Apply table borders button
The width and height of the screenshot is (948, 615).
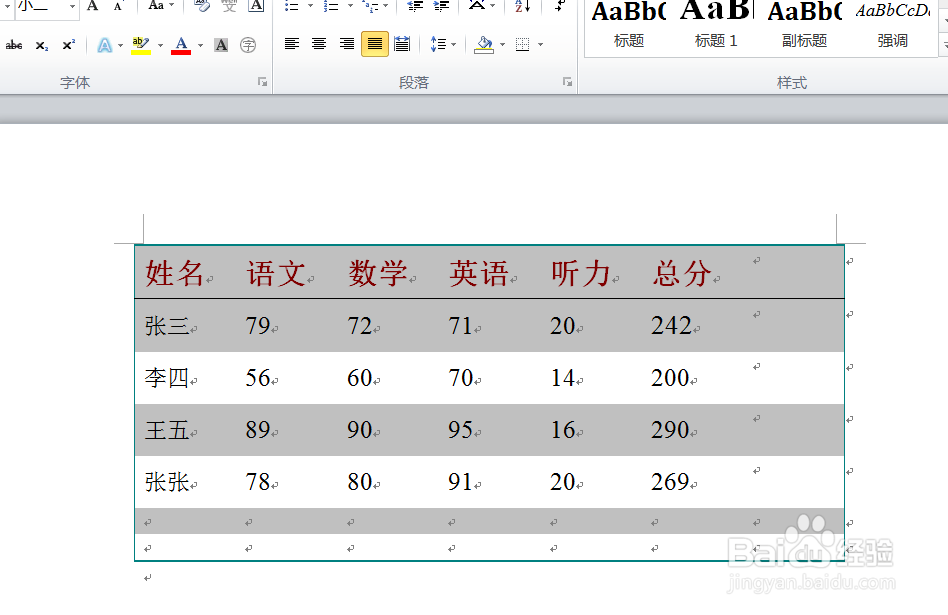pos(522,45)
